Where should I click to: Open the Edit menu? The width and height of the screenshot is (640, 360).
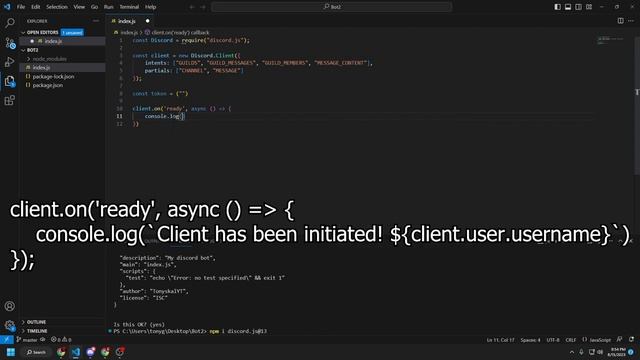tap(36, 7)
